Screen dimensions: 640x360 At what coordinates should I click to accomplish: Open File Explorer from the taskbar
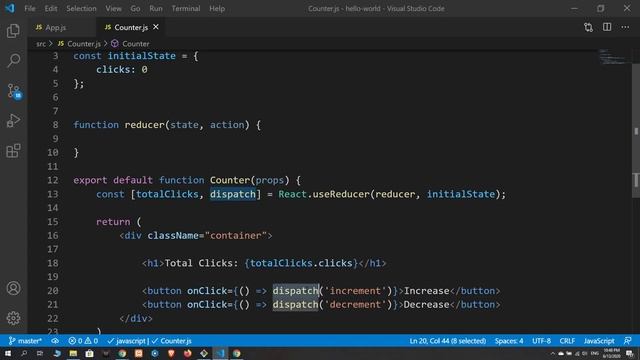coord(73,353)
